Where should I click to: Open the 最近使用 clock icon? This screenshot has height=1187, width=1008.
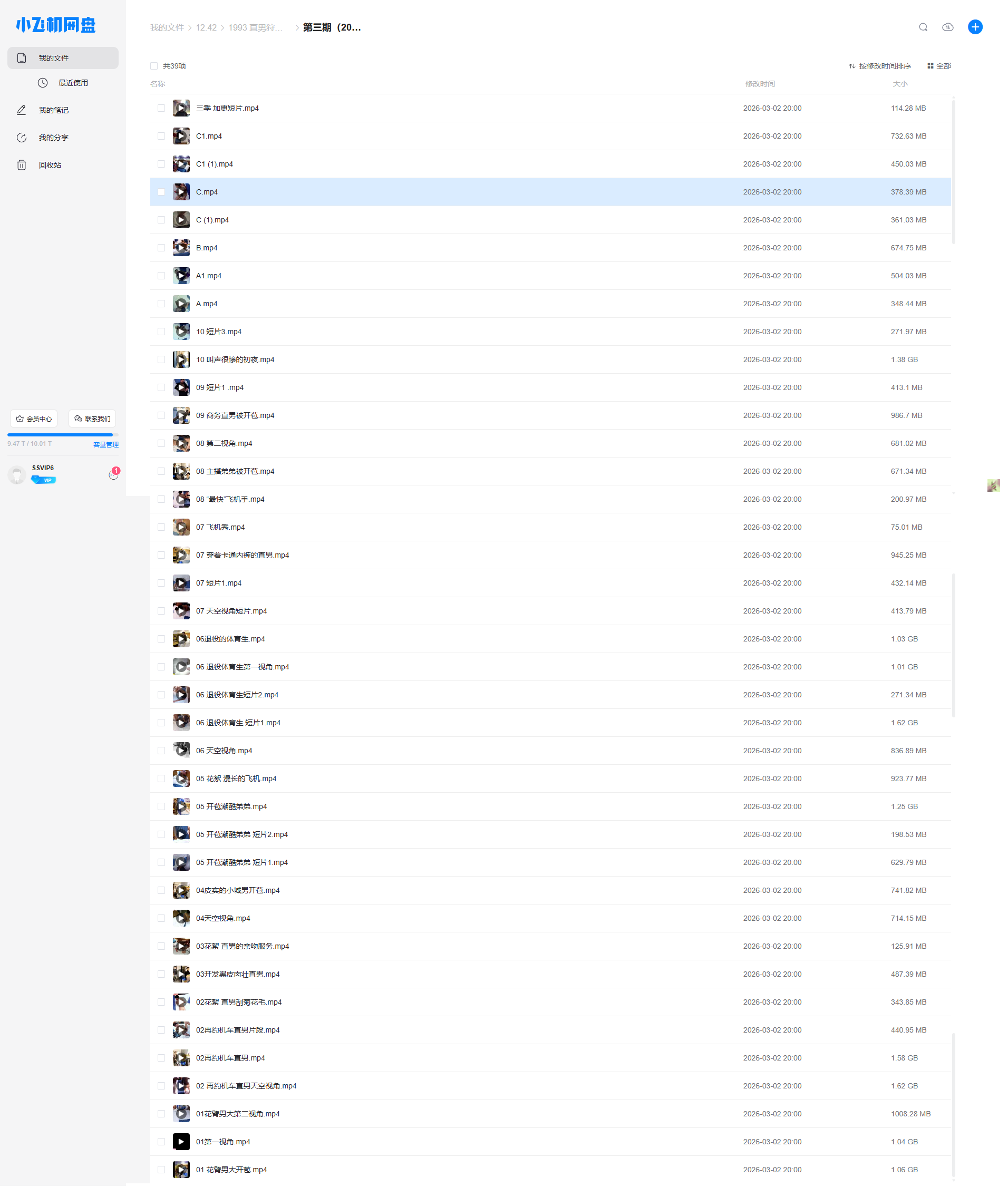[43, 83]
